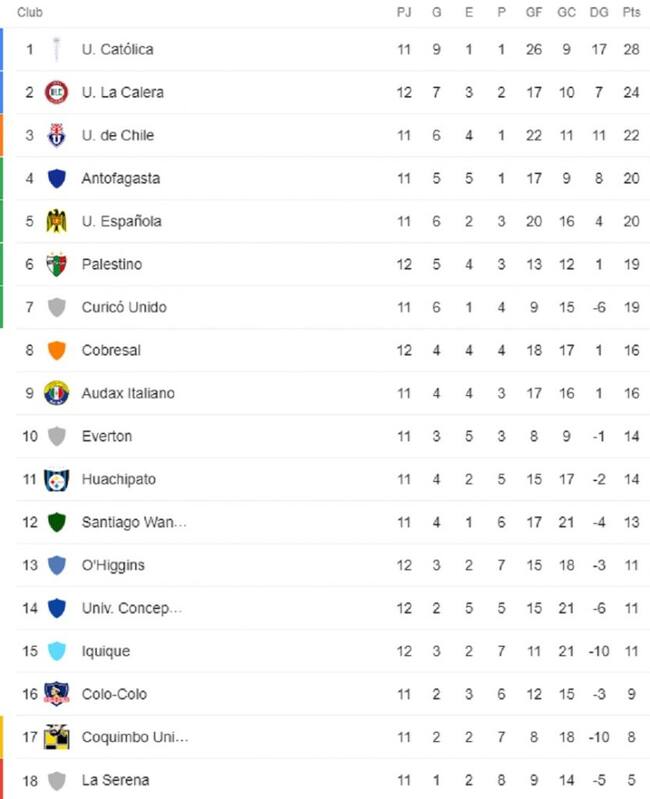Click the Iquique team name
The width and height of the screenshot is (650, 799).
tap(105, 651)
